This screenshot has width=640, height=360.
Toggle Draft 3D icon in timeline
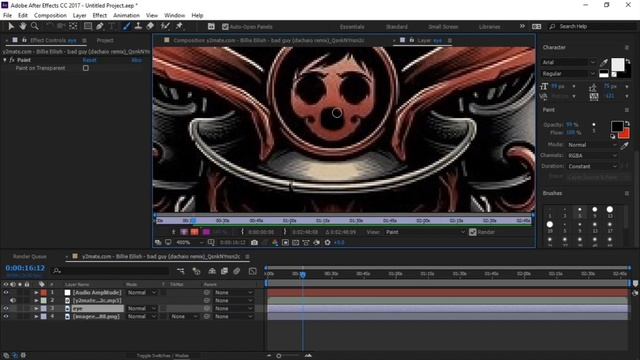point(196,271)
